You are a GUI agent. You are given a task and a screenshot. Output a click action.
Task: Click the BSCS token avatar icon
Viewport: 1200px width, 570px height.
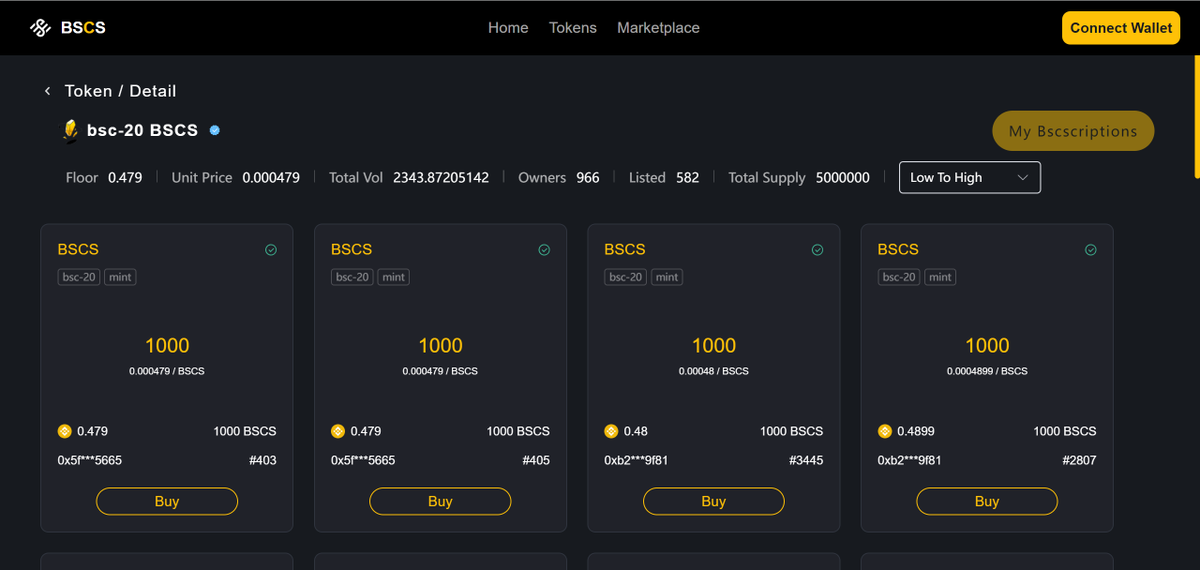click(x=70, y=130)
